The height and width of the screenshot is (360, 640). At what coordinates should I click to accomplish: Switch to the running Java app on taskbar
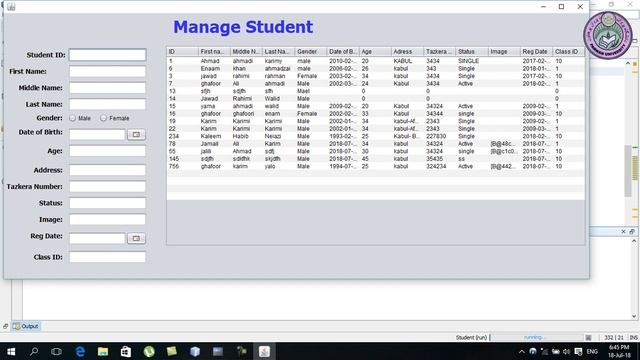264,351
